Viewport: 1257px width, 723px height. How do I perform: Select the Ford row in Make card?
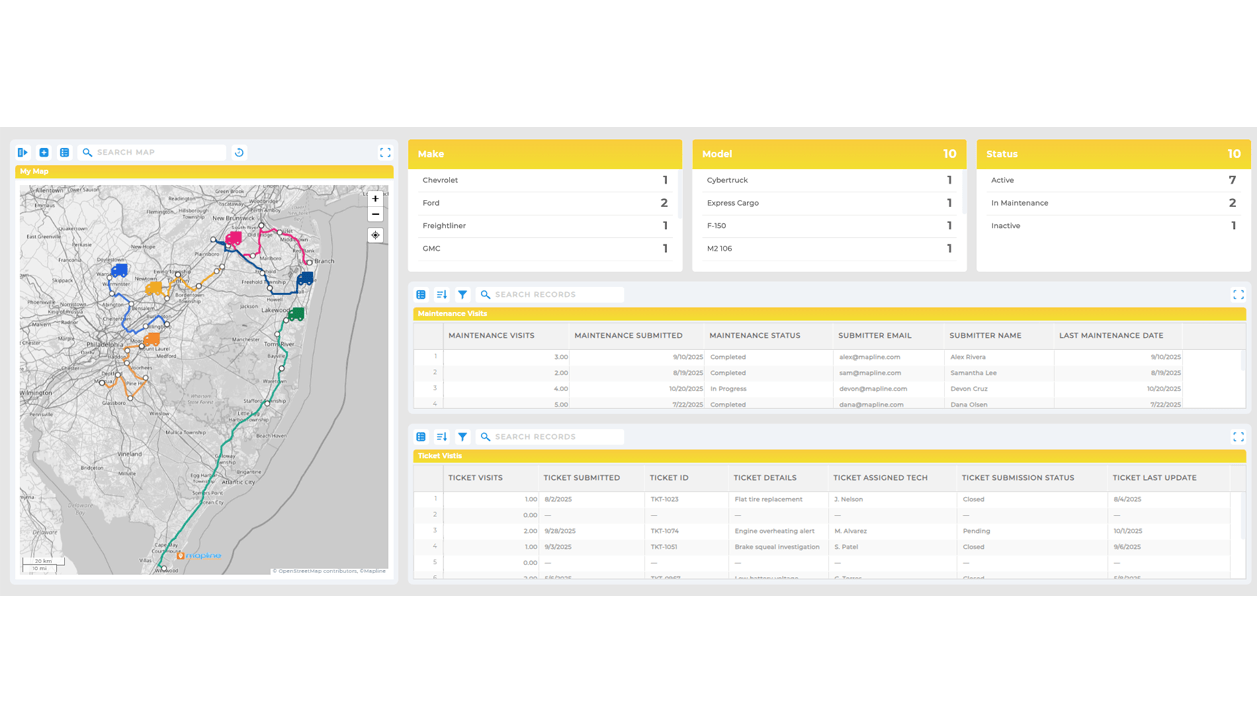[544, 203]
